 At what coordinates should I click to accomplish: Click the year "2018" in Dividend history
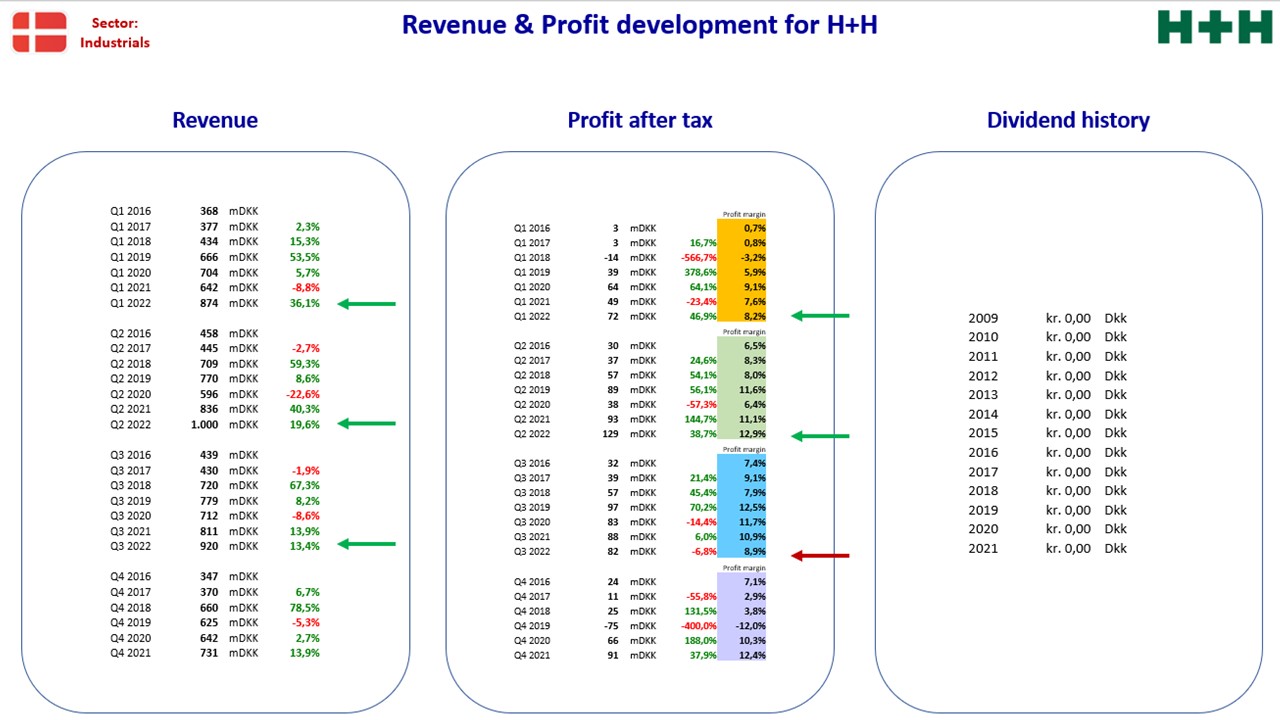[x=983, y=491]
